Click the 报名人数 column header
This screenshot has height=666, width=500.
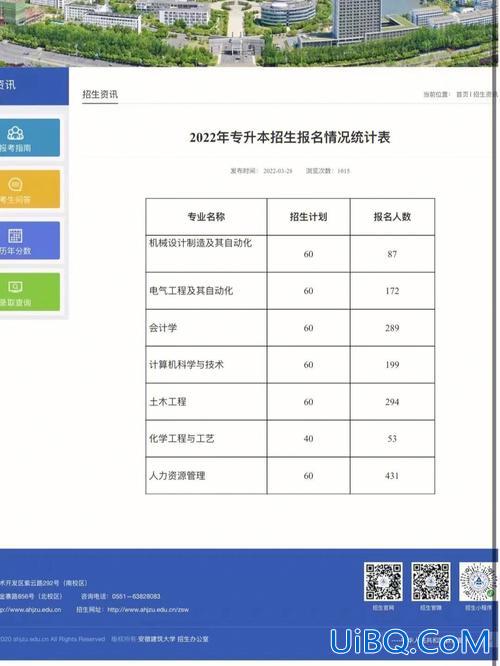point(392,217)
